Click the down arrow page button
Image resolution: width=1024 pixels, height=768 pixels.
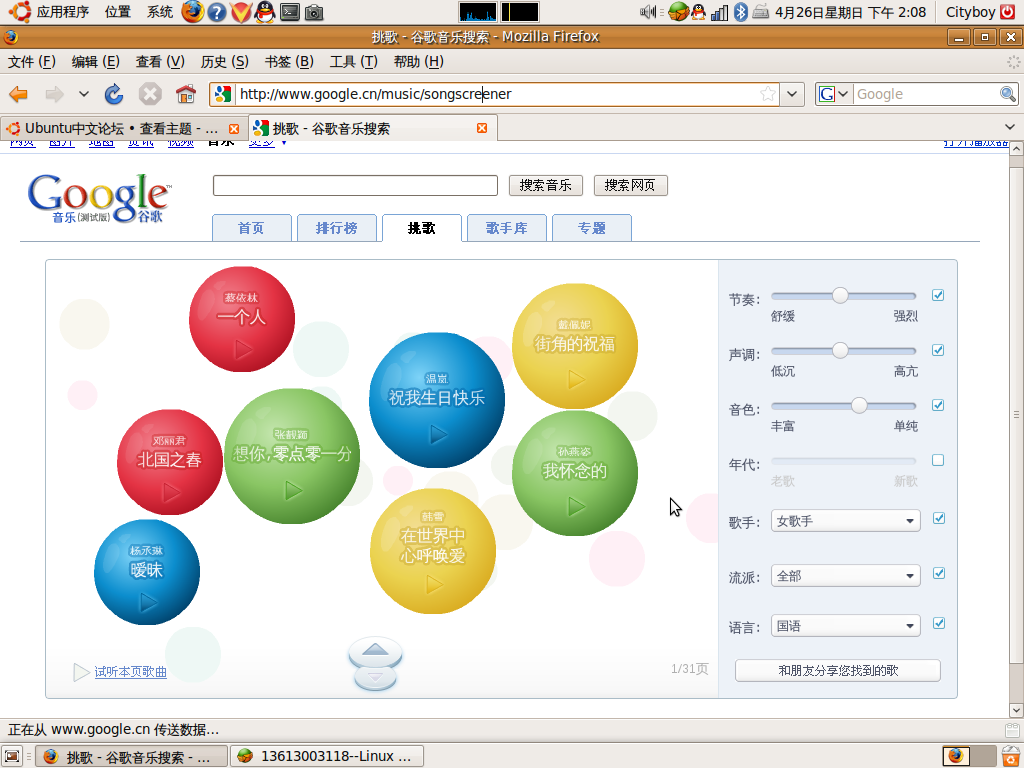[x=375, y=679]
